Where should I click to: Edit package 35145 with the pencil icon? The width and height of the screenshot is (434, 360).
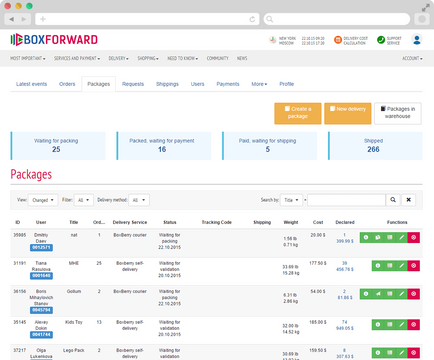pos(402,325)
